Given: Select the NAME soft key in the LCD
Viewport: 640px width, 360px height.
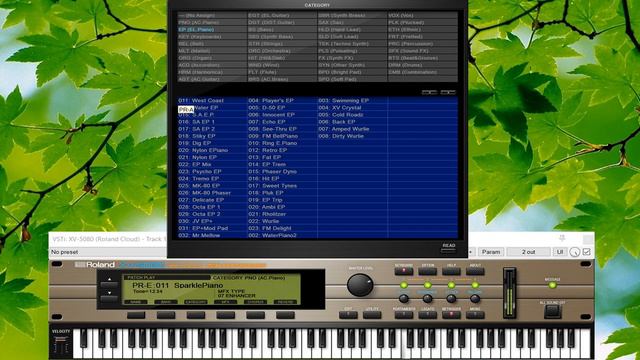Looking at the screenshot, I should click(x=136, y=302).
